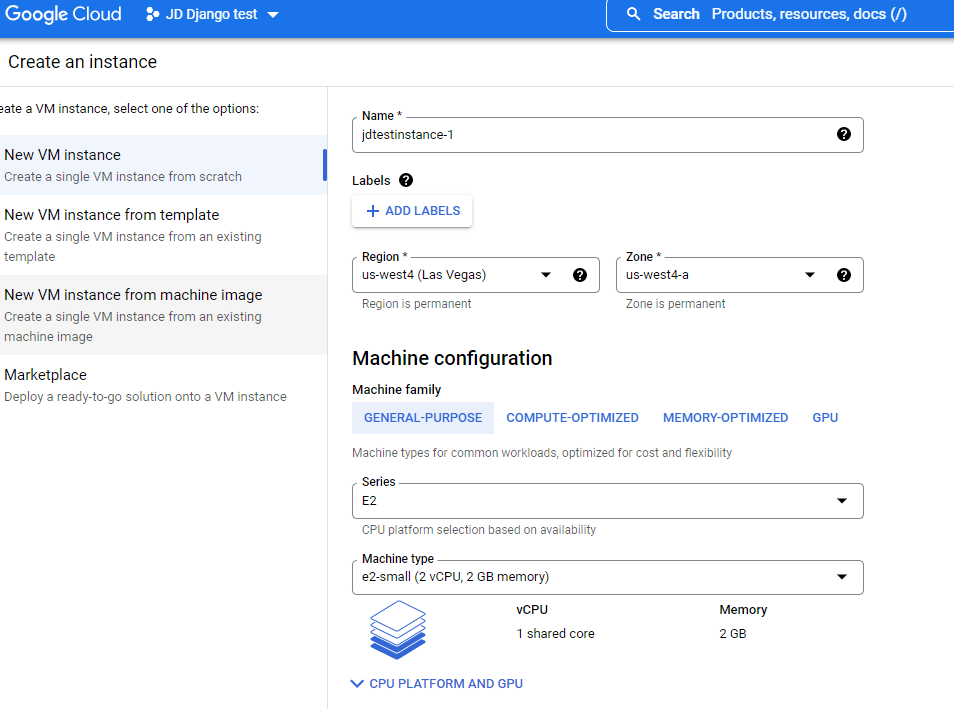Click the stacked layers machine icon
This screenshot has height=709, width=954.
398,629
